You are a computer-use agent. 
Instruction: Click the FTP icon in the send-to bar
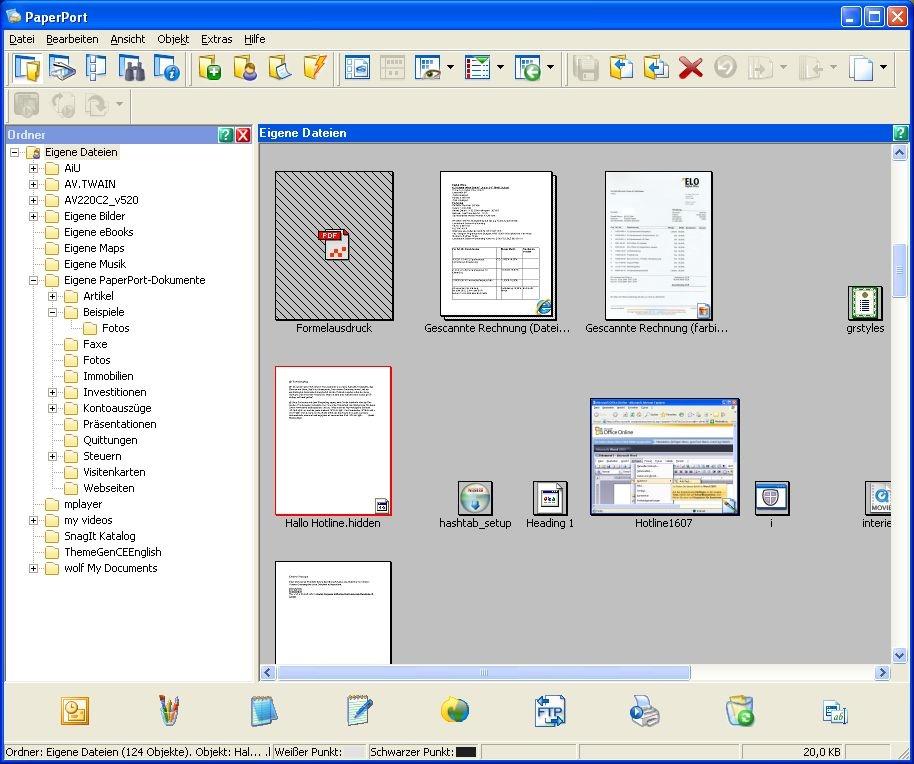(x=550, y=711)
